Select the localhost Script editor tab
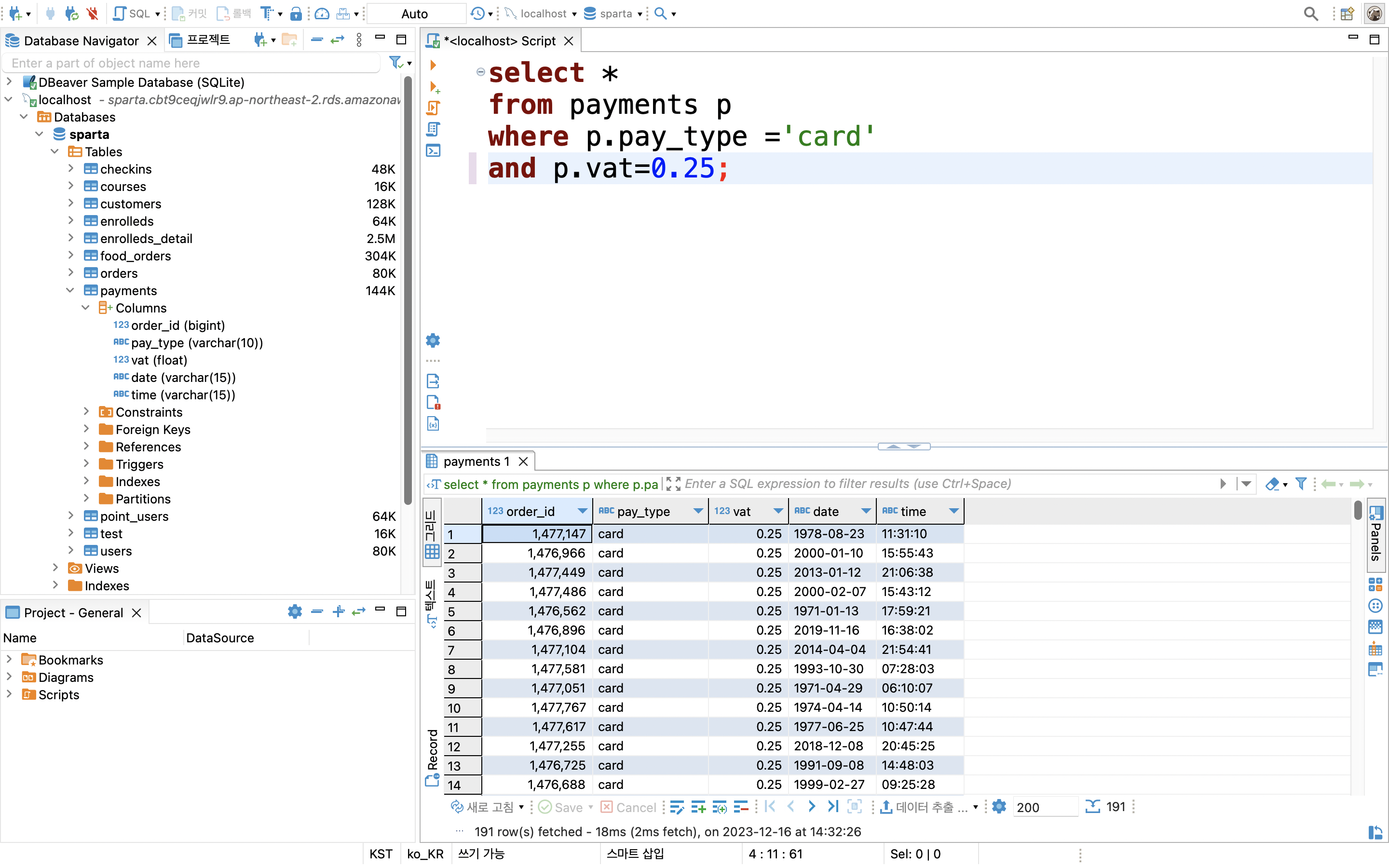The image size is (1389, 868). pyautogui.click(x=499, y=41)
